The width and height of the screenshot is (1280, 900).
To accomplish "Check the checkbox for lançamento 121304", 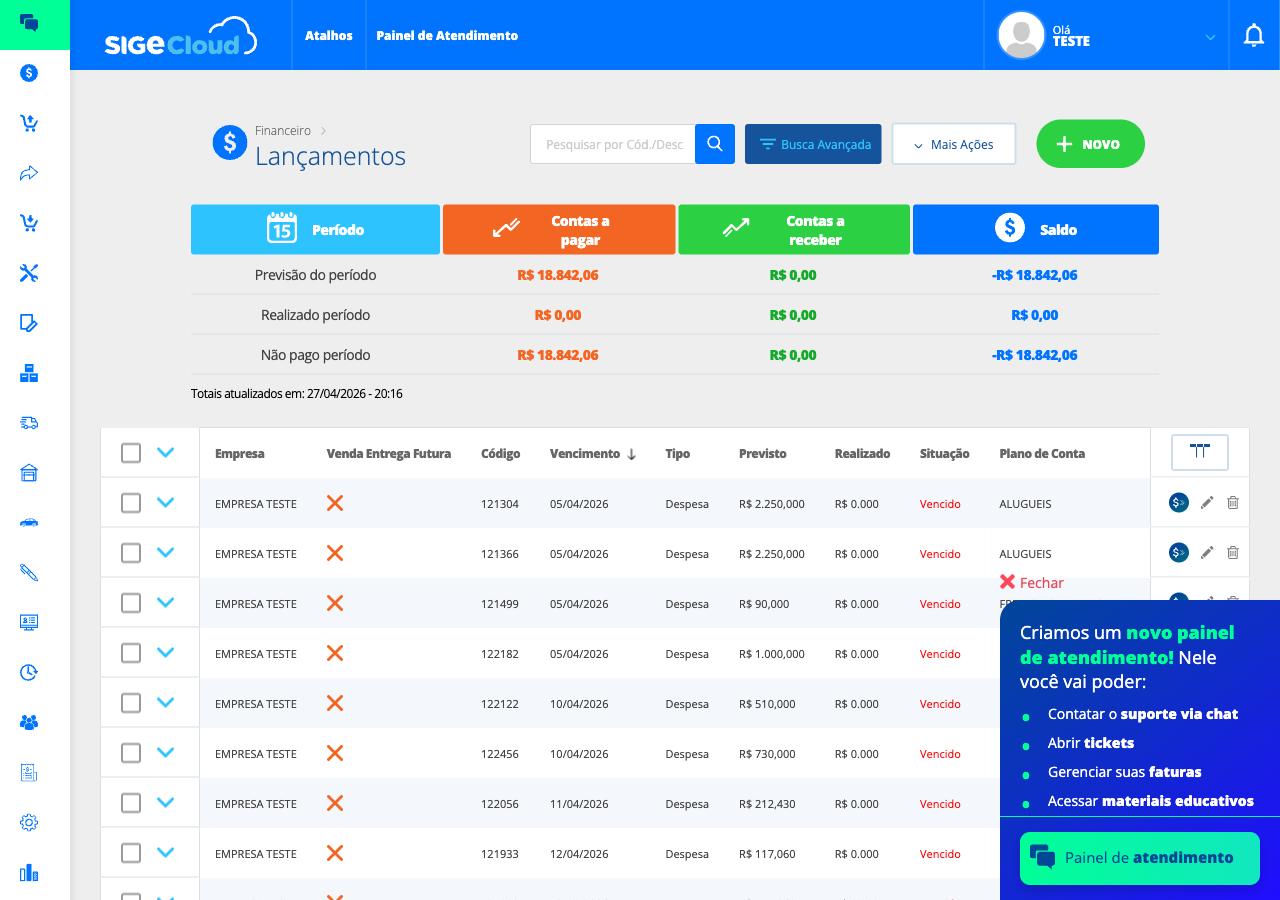I will 130,502.
